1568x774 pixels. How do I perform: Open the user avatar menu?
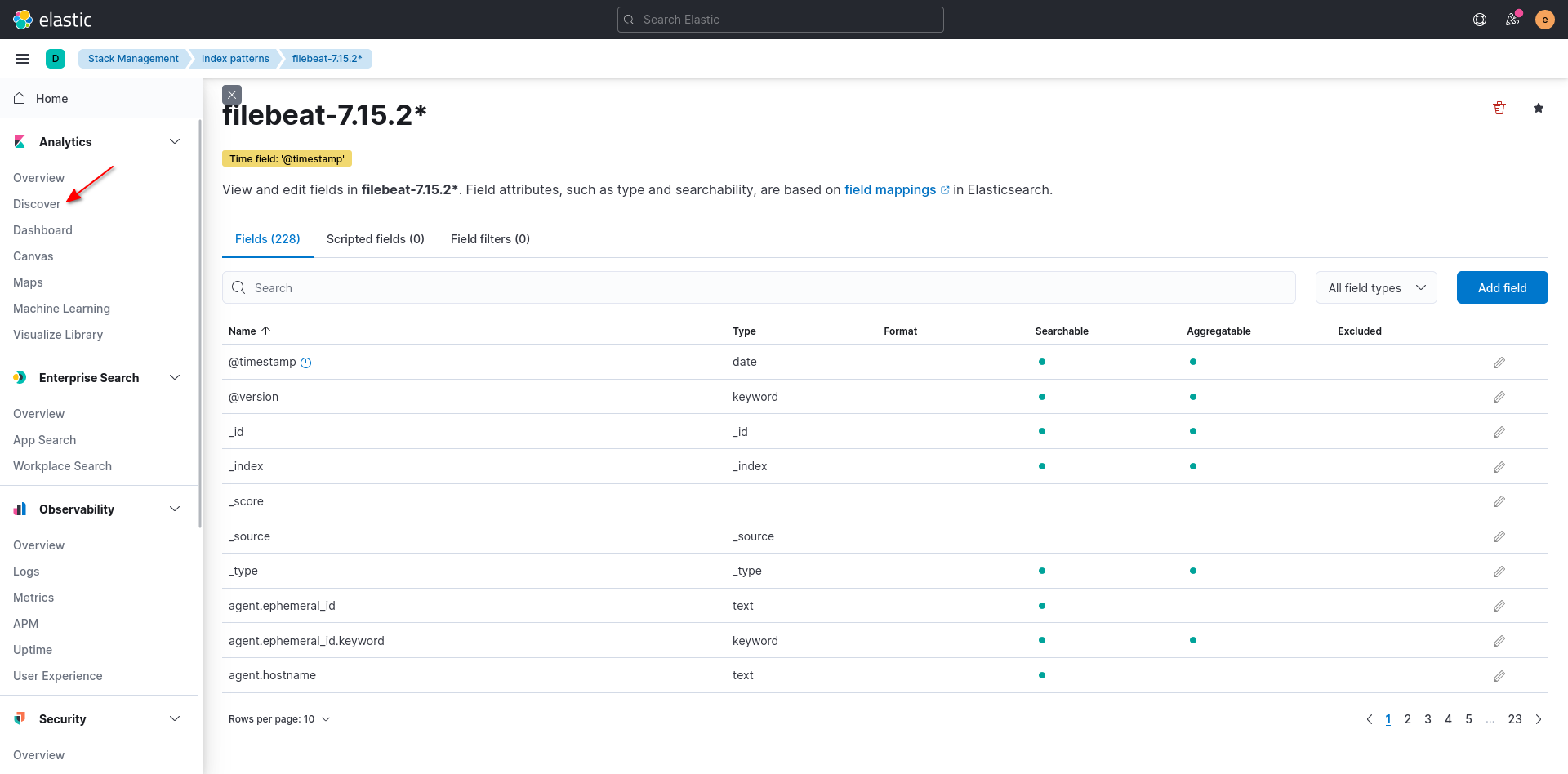1545,20
